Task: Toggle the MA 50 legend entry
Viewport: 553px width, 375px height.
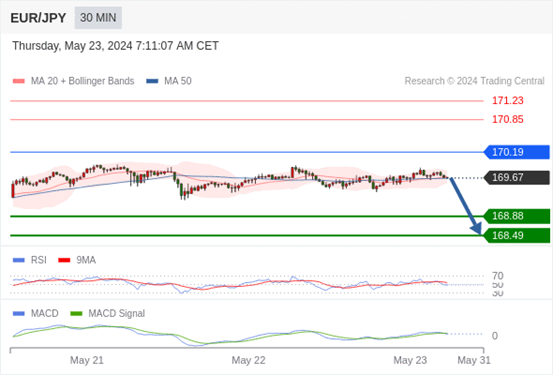Action: (x=169, y=81)
